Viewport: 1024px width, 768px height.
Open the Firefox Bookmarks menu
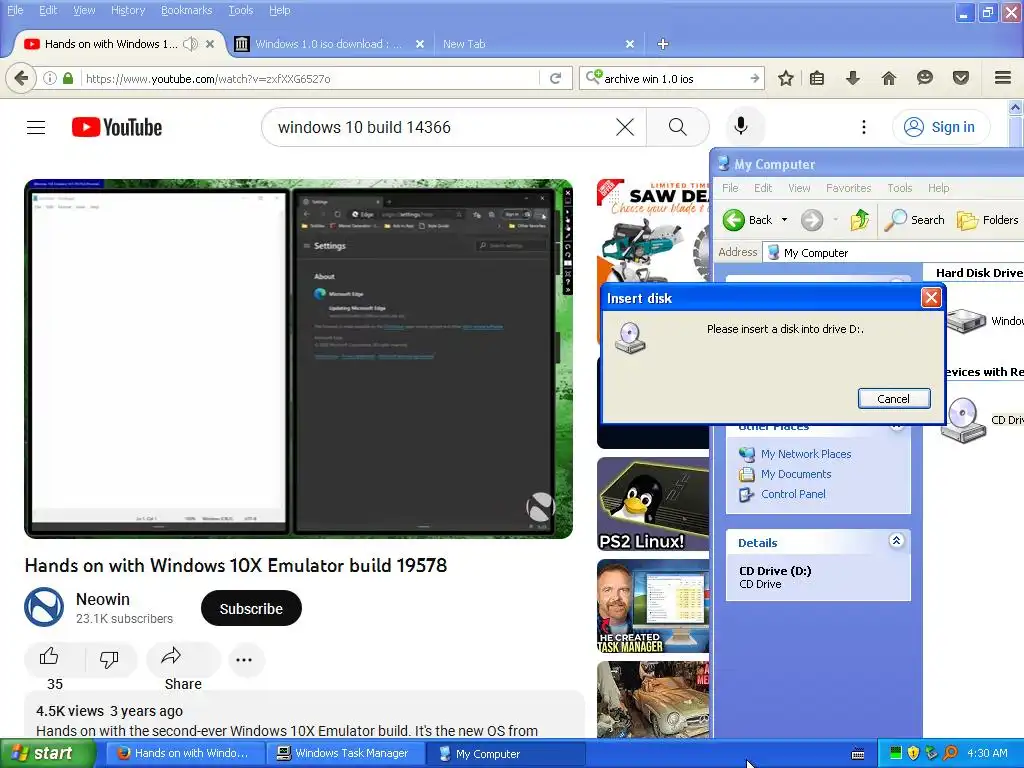coord(186,10)
